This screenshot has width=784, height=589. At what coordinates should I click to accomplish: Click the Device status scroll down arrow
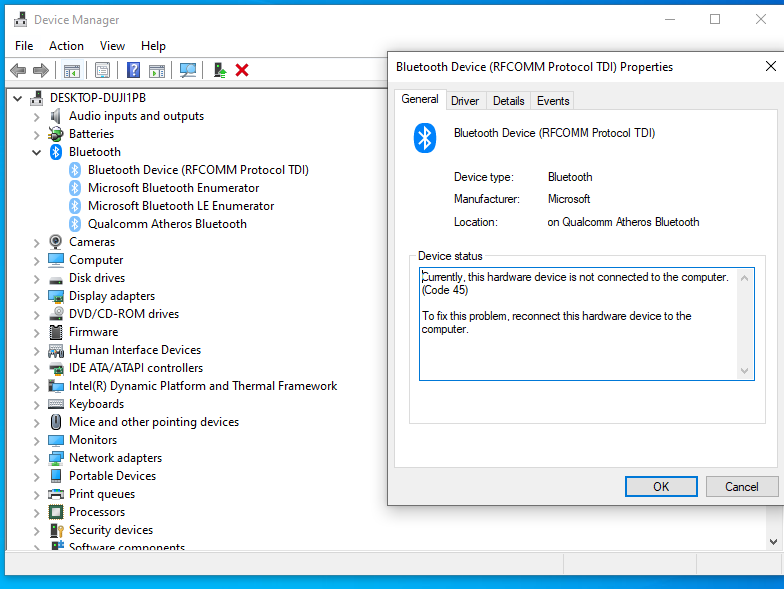pyautogui.click(x=744, y=370)
